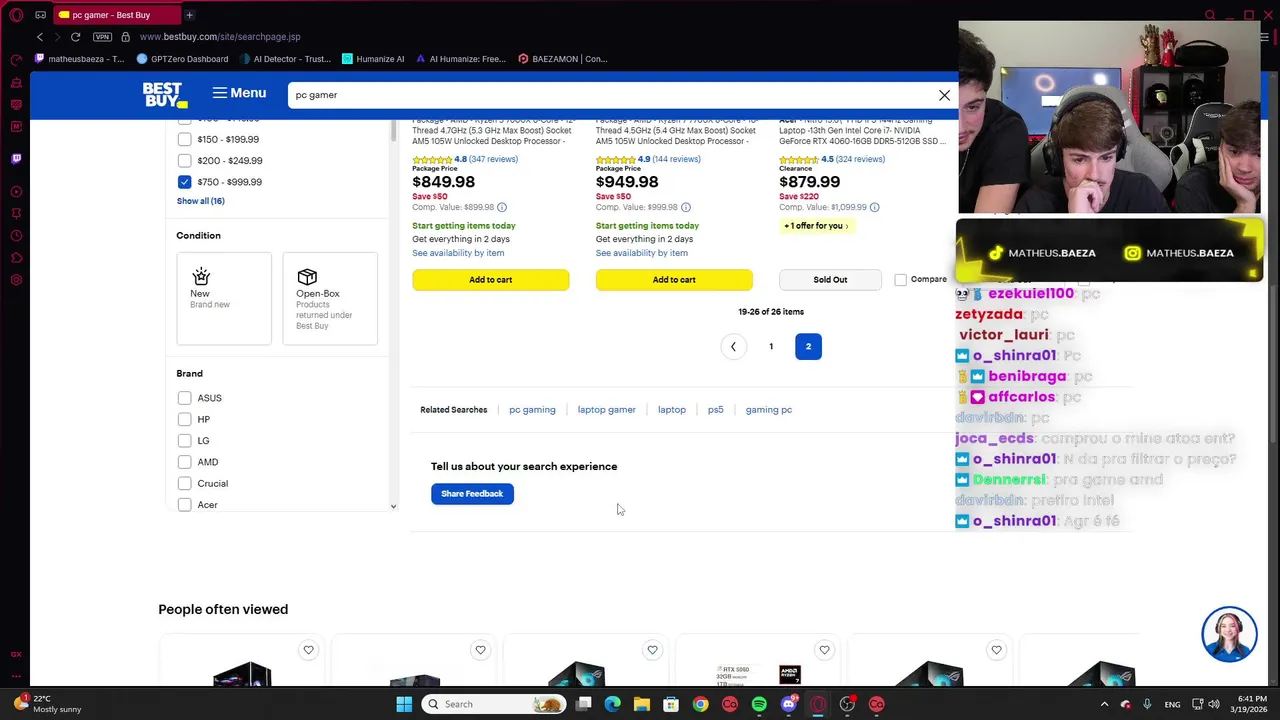
Task: Filter by LG brand
Action: 184,441
